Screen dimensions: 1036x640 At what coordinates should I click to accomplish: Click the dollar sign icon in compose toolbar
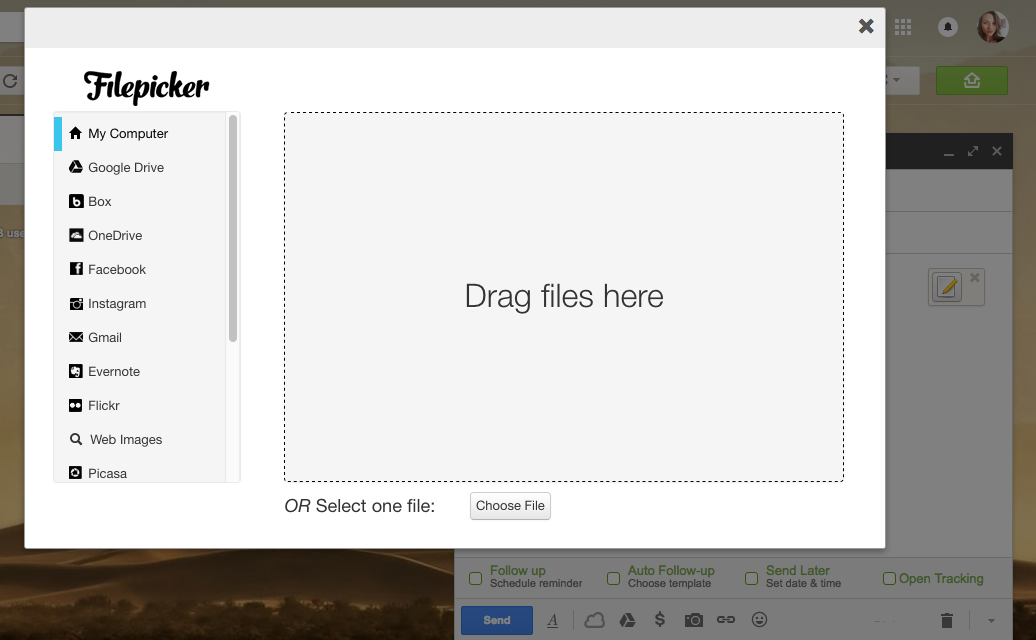pyautogui.click(x=659, y=620)
